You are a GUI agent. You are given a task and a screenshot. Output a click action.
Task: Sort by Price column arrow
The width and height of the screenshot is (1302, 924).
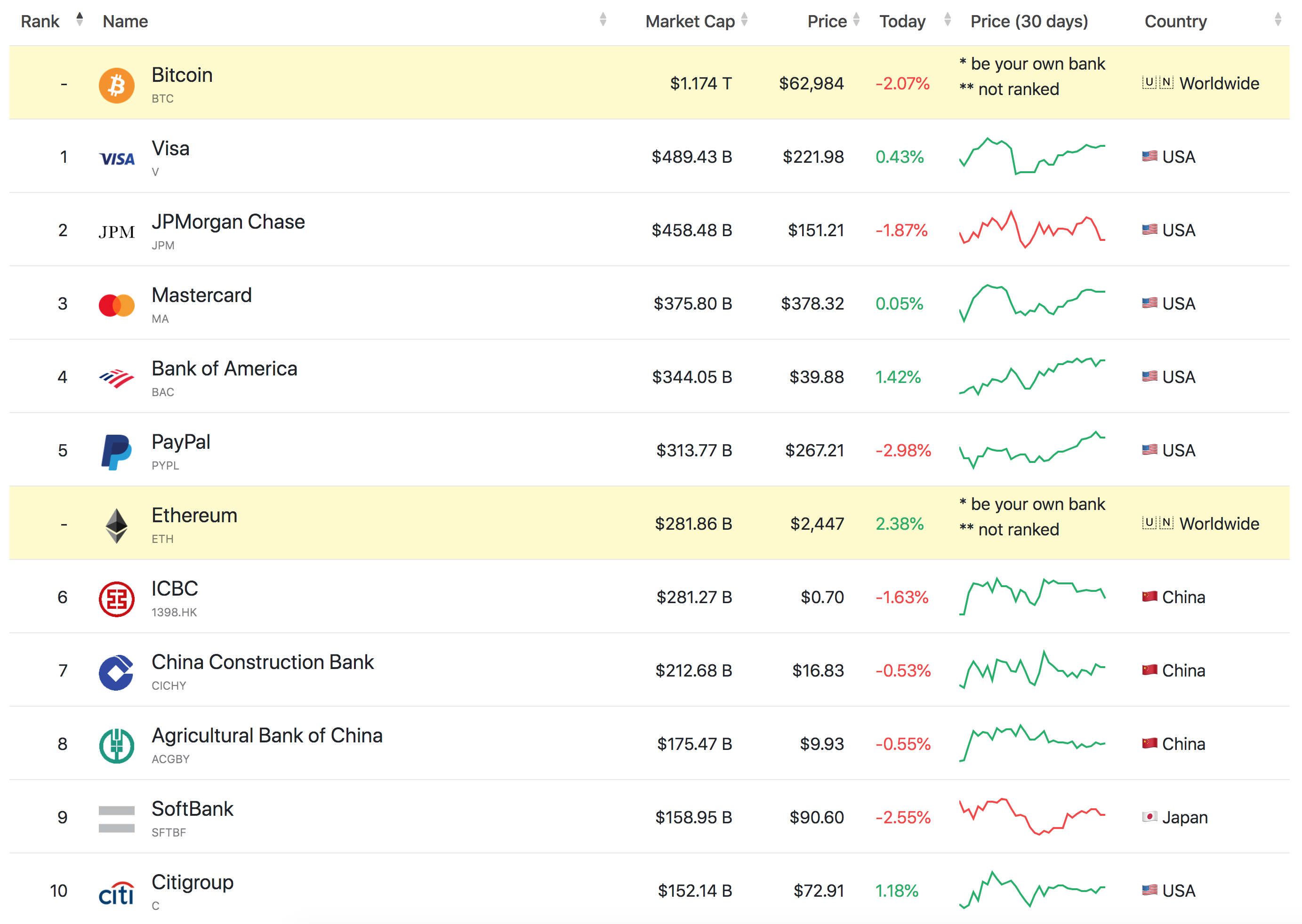856,20
